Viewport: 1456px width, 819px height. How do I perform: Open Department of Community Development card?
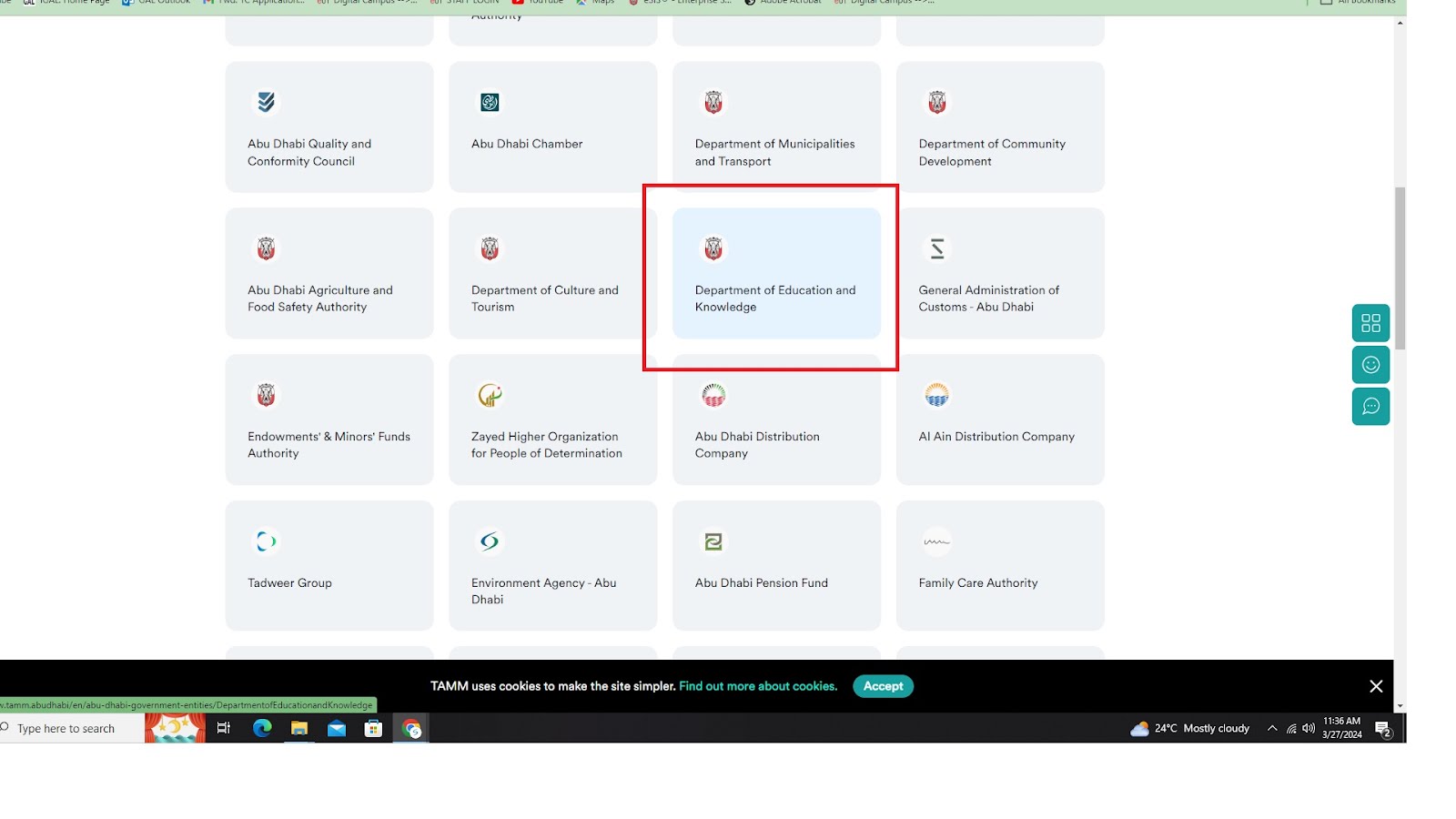[1000, 126]
